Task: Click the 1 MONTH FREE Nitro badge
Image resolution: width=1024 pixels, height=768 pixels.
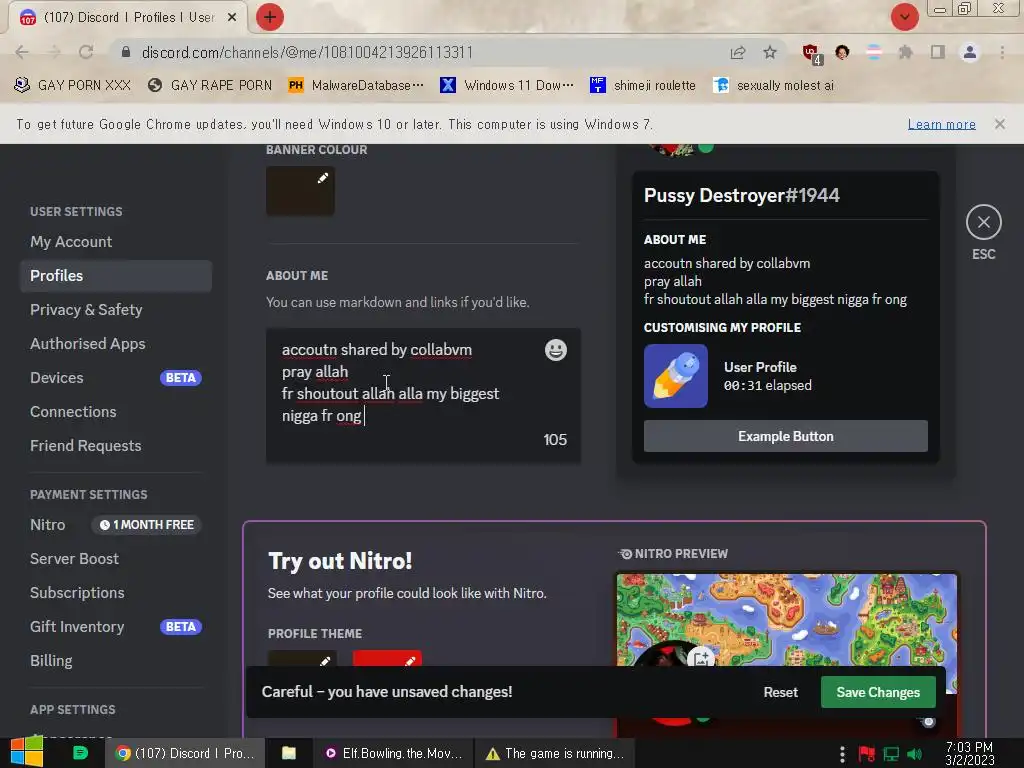Action: coord(146,525)
